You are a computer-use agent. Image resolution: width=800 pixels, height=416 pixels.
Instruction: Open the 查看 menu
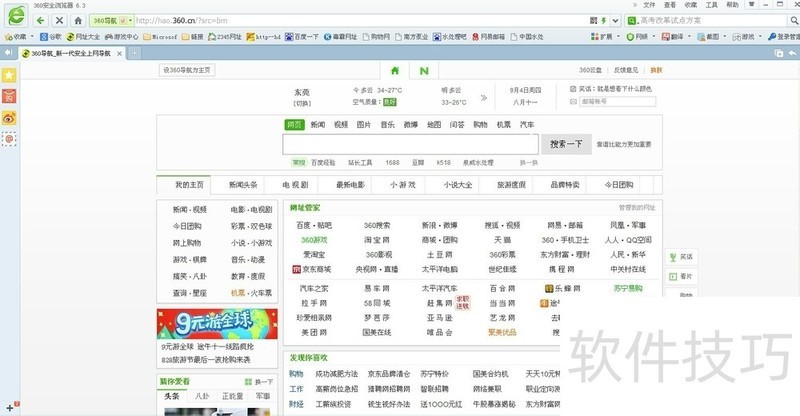coord(670,5)
